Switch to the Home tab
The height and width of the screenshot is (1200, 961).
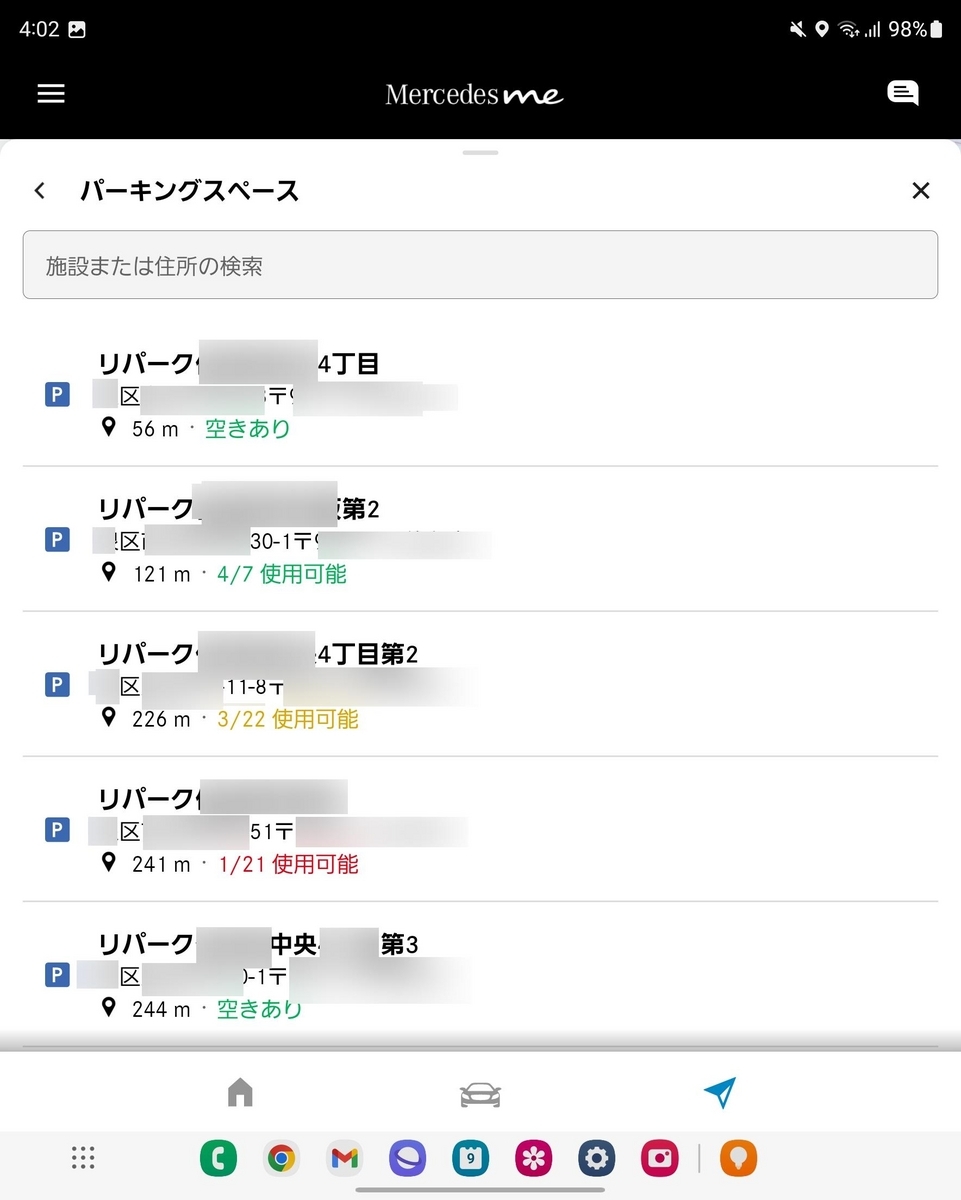[x=240, y=1093]
